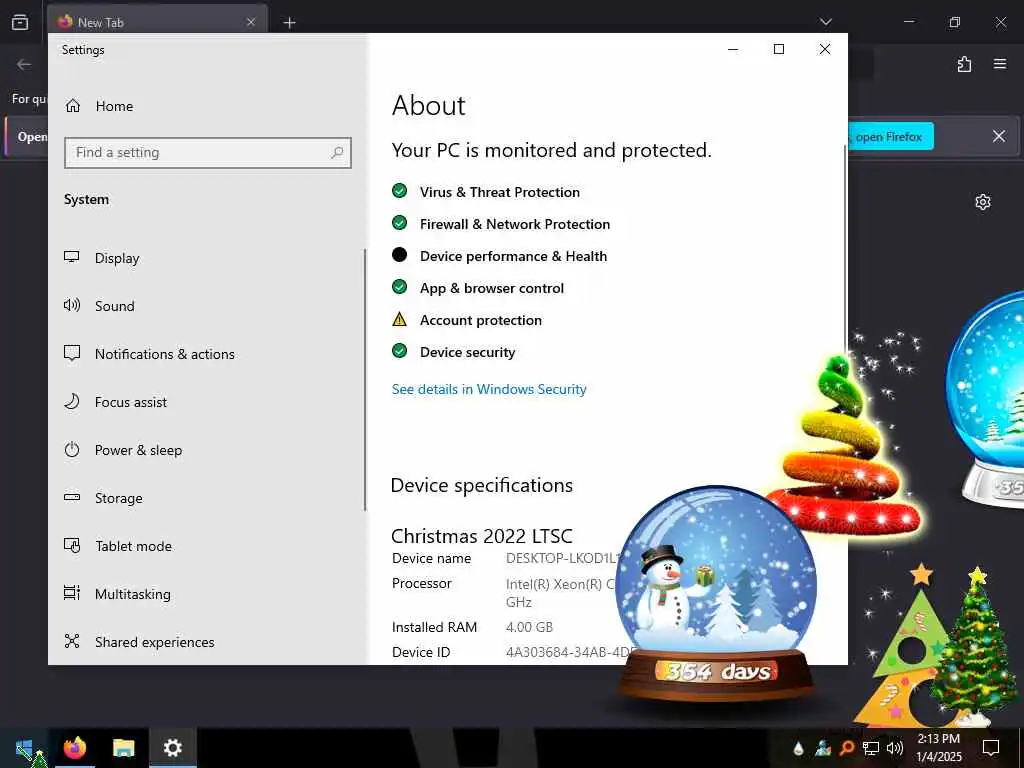Image resolution: width=1024 pixels, height=768 pixels.
Task: Open Home in Settings sidebar
Action: 99,106
